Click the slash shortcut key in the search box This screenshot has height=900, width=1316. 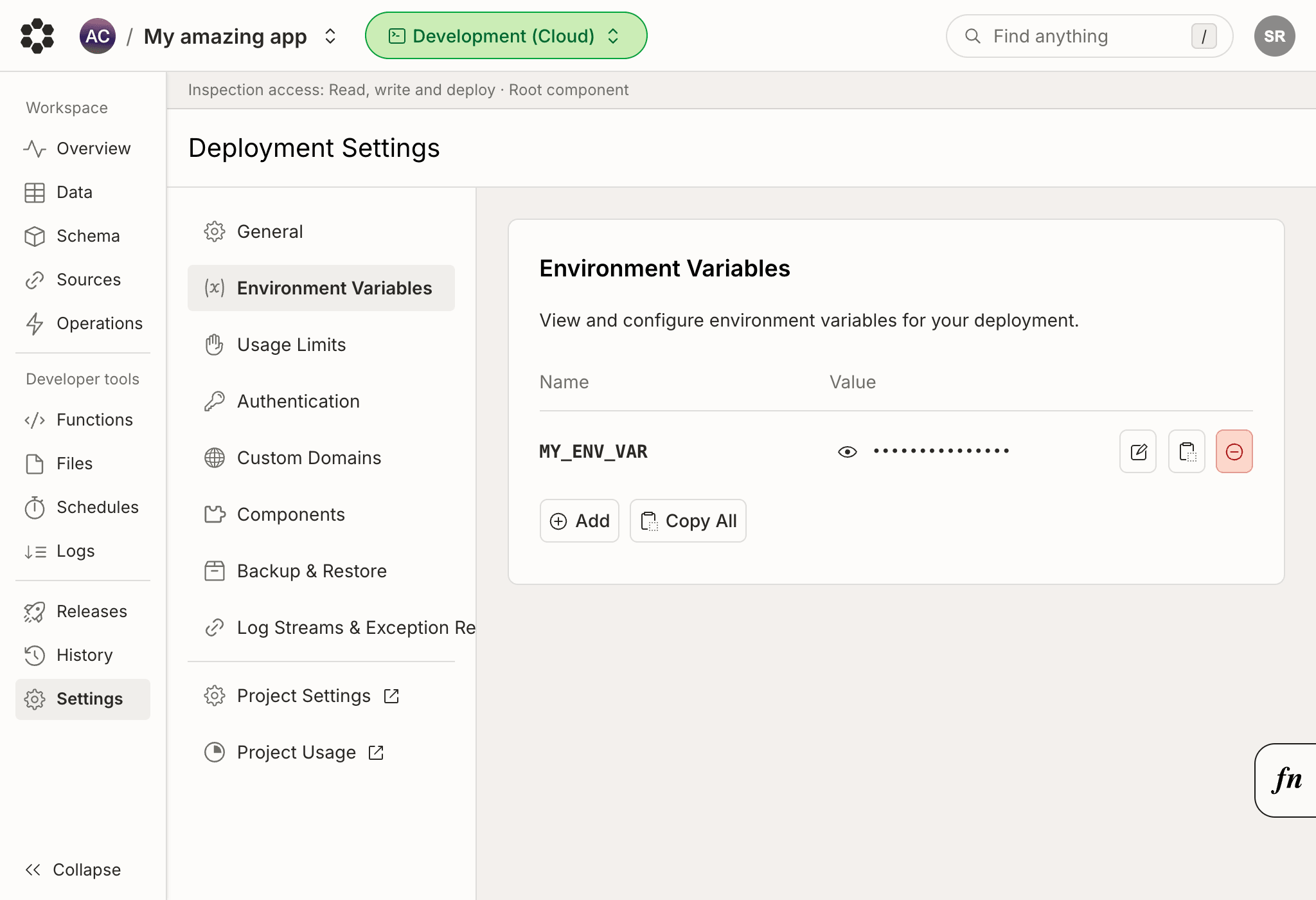click(1204, 36)
